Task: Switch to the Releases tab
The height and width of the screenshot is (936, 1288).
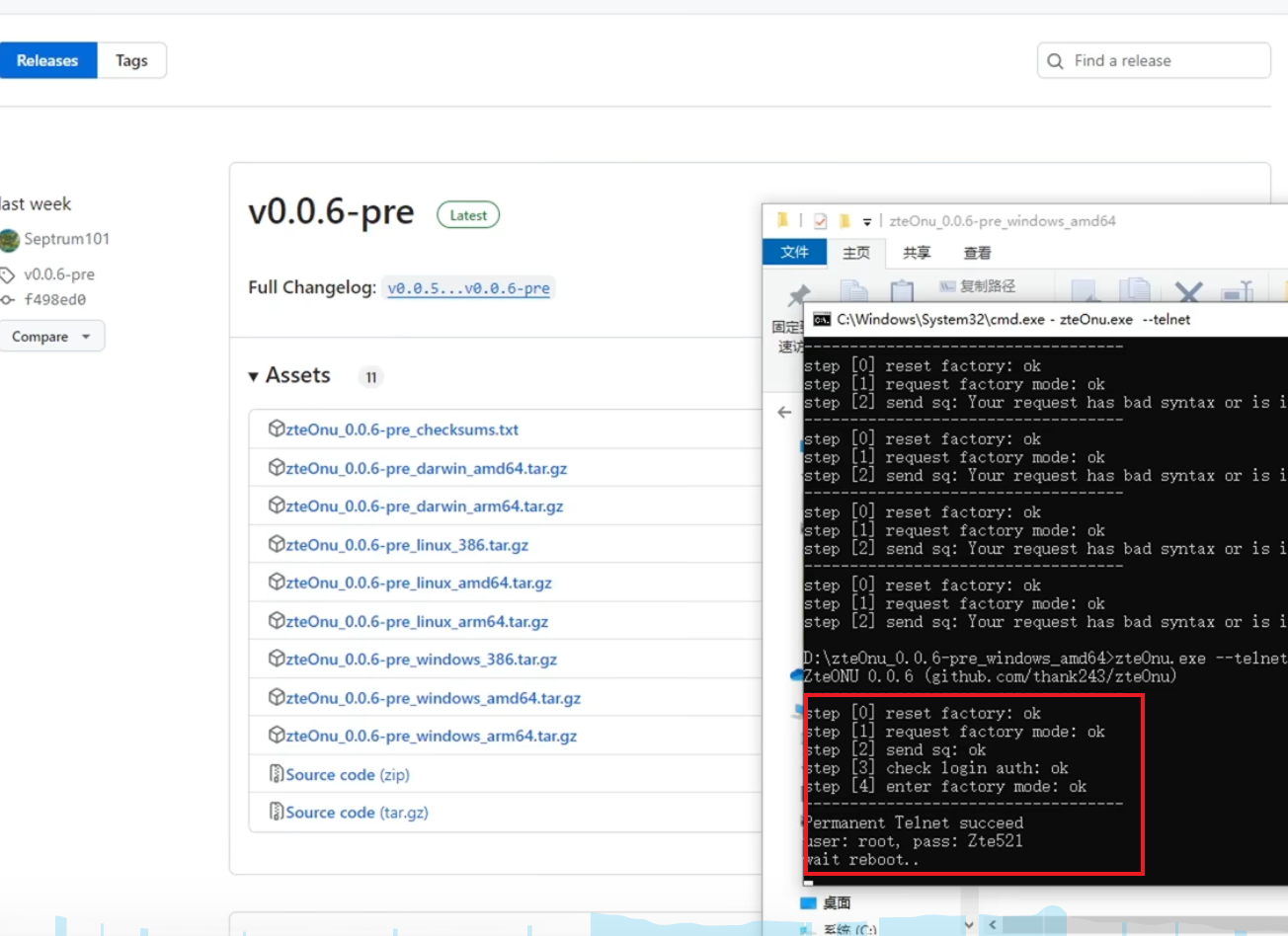Action: (47, 60)
